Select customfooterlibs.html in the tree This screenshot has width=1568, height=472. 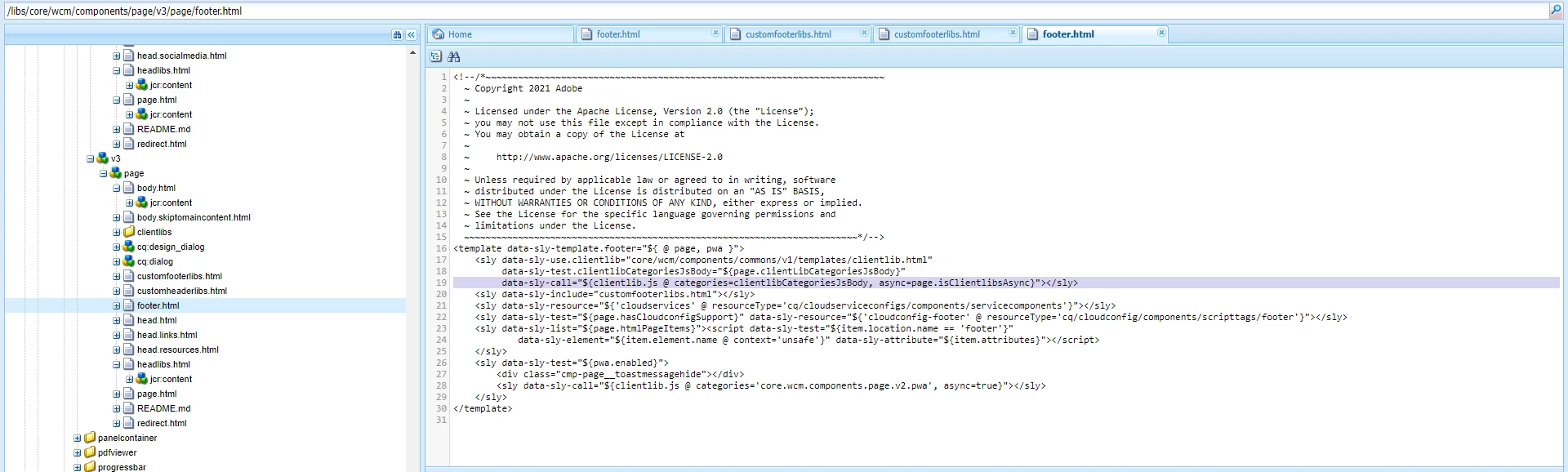pyautogui.click(x=180, y=276)
